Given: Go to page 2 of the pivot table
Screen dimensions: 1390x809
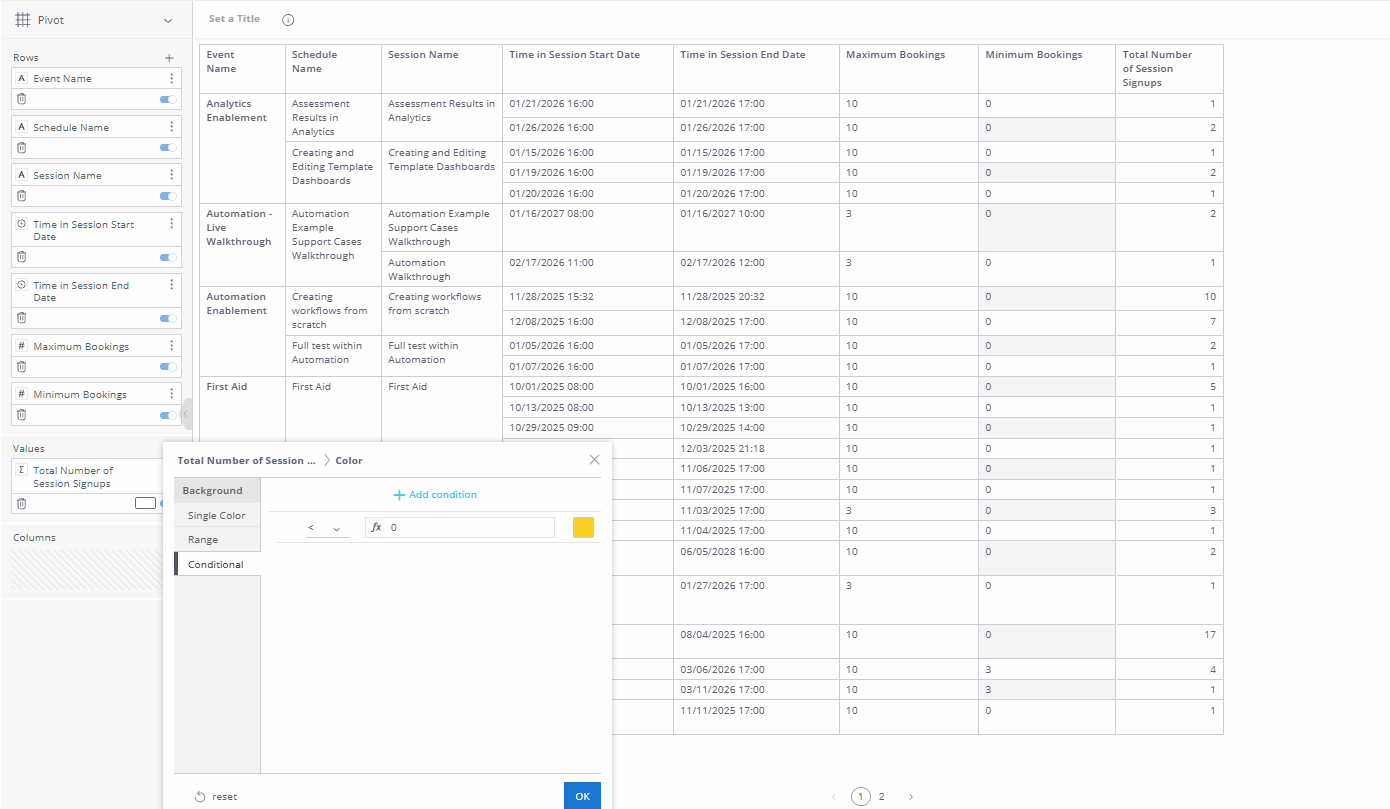Looking at the screenshot, I should click(884, 796).
